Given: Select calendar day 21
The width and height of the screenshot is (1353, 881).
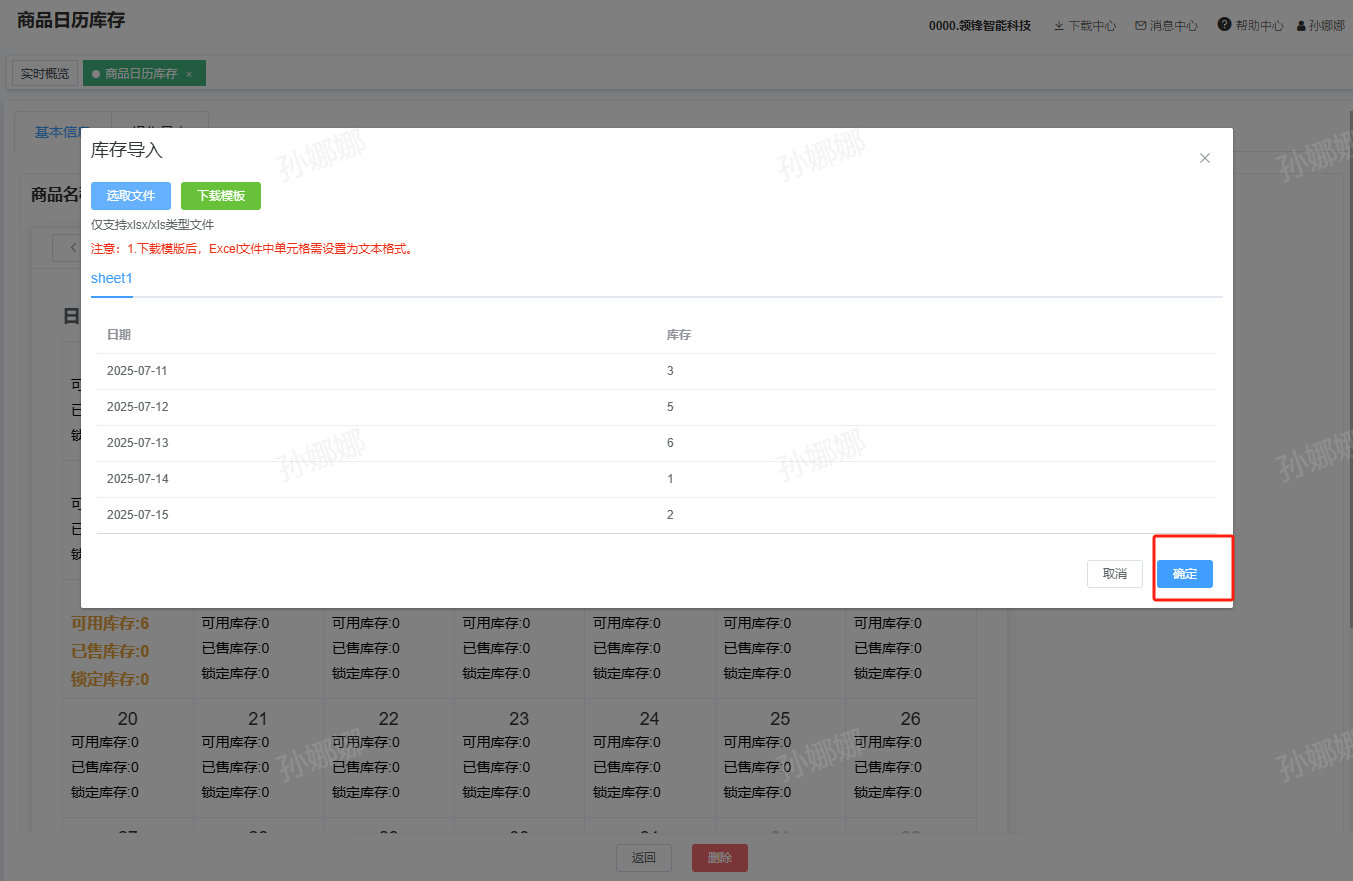Looking at the screenshot, I should point(258,719).
